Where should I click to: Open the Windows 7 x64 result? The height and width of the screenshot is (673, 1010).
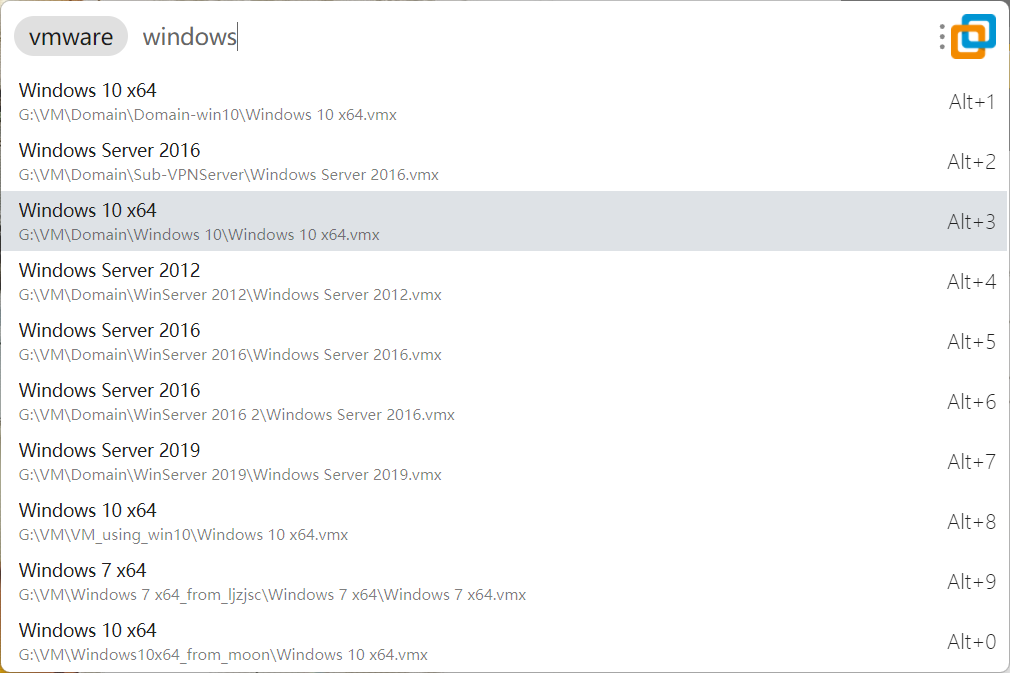tap(504, 580)
